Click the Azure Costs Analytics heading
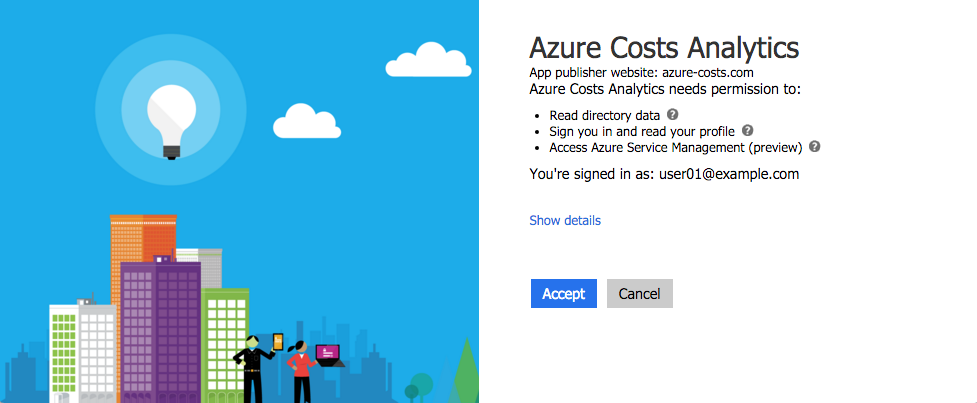 point(664,47)
